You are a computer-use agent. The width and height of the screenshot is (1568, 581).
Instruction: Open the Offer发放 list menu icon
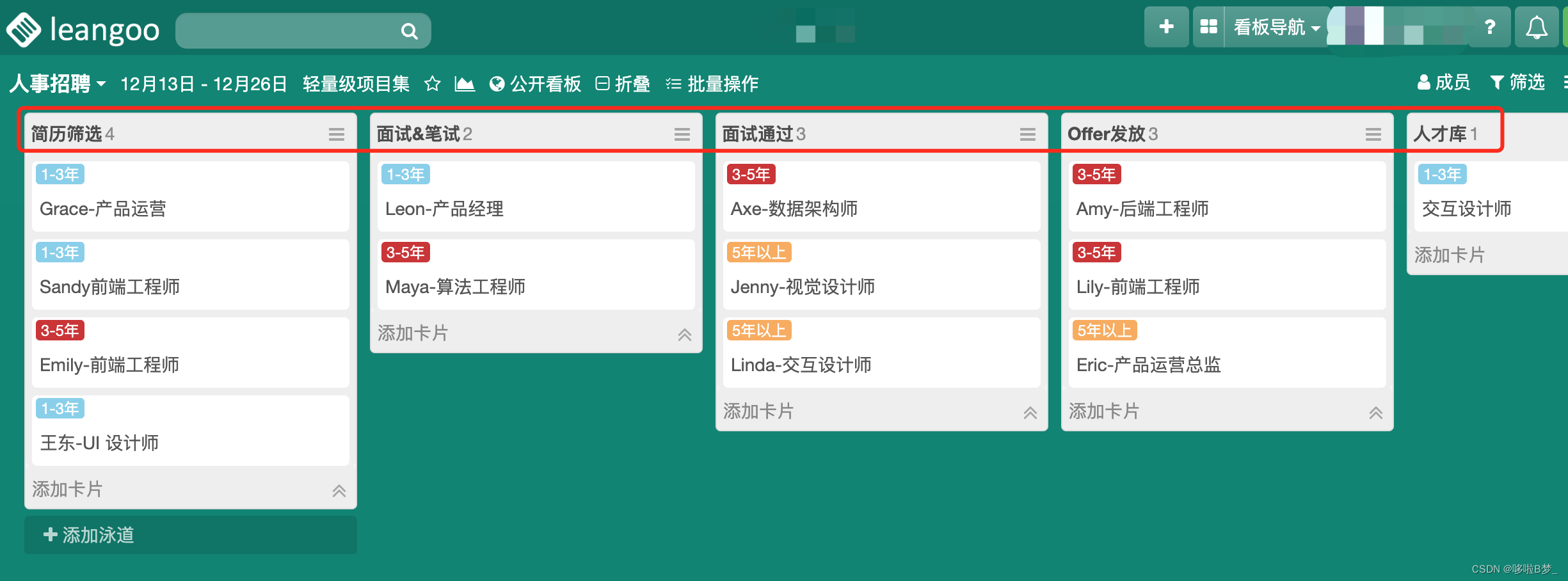click(1373, 134)
